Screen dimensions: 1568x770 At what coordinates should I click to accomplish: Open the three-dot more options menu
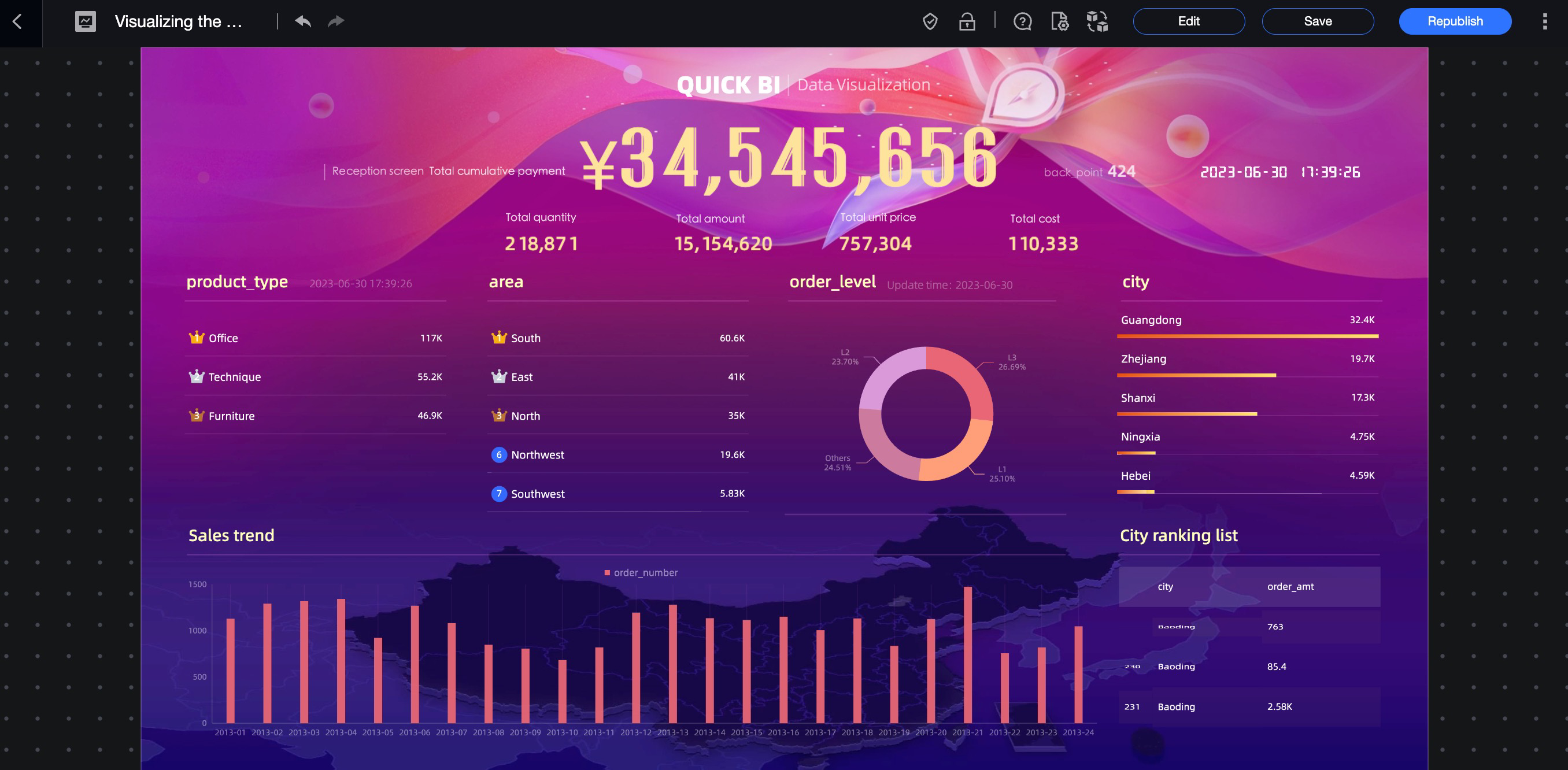(x=1544, y=22)
